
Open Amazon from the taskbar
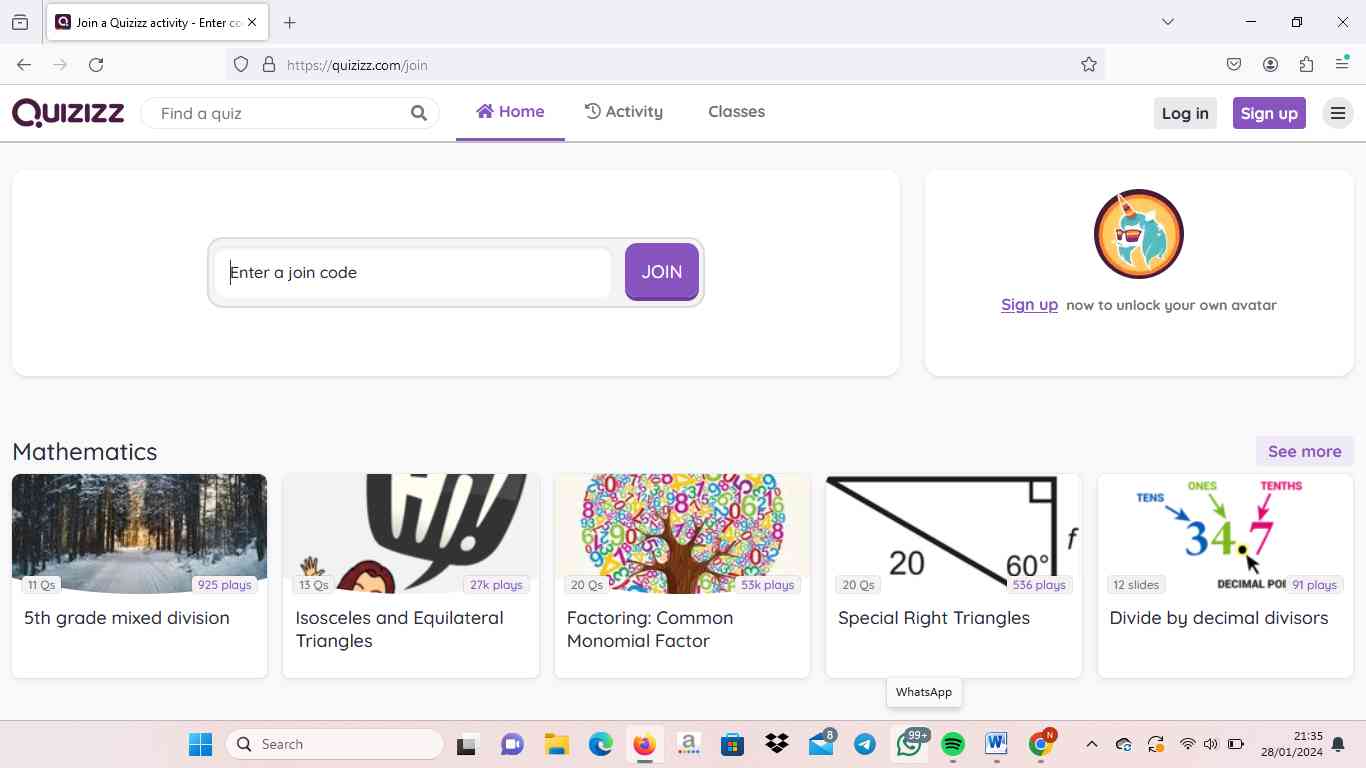688,744
